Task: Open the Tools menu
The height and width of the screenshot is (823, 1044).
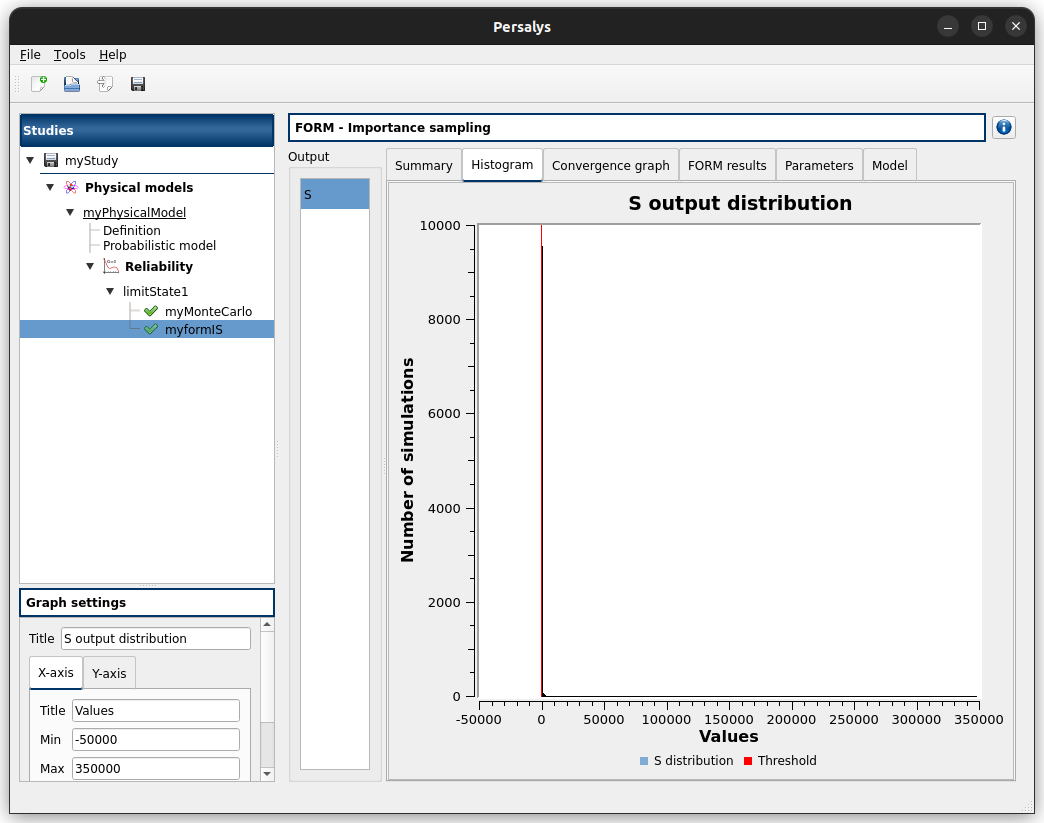Action: (x=69, y=55)
